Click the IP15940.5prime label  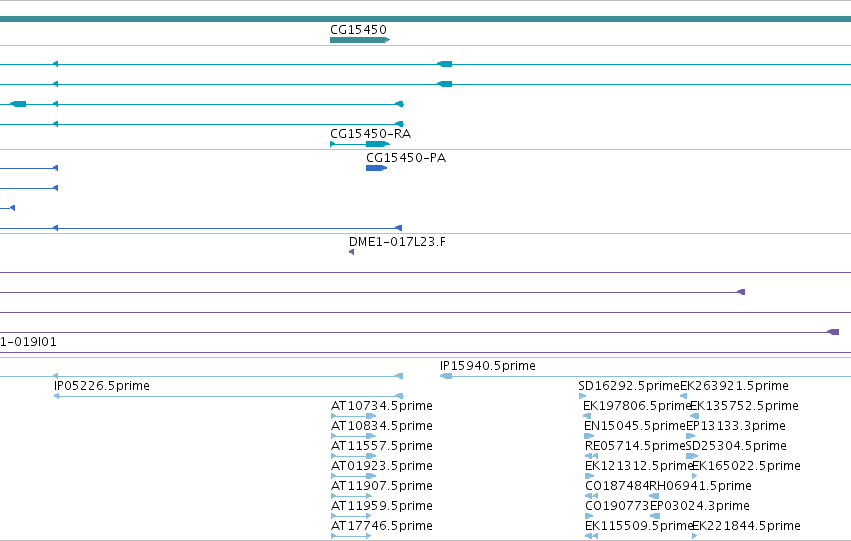pos(487,366)
